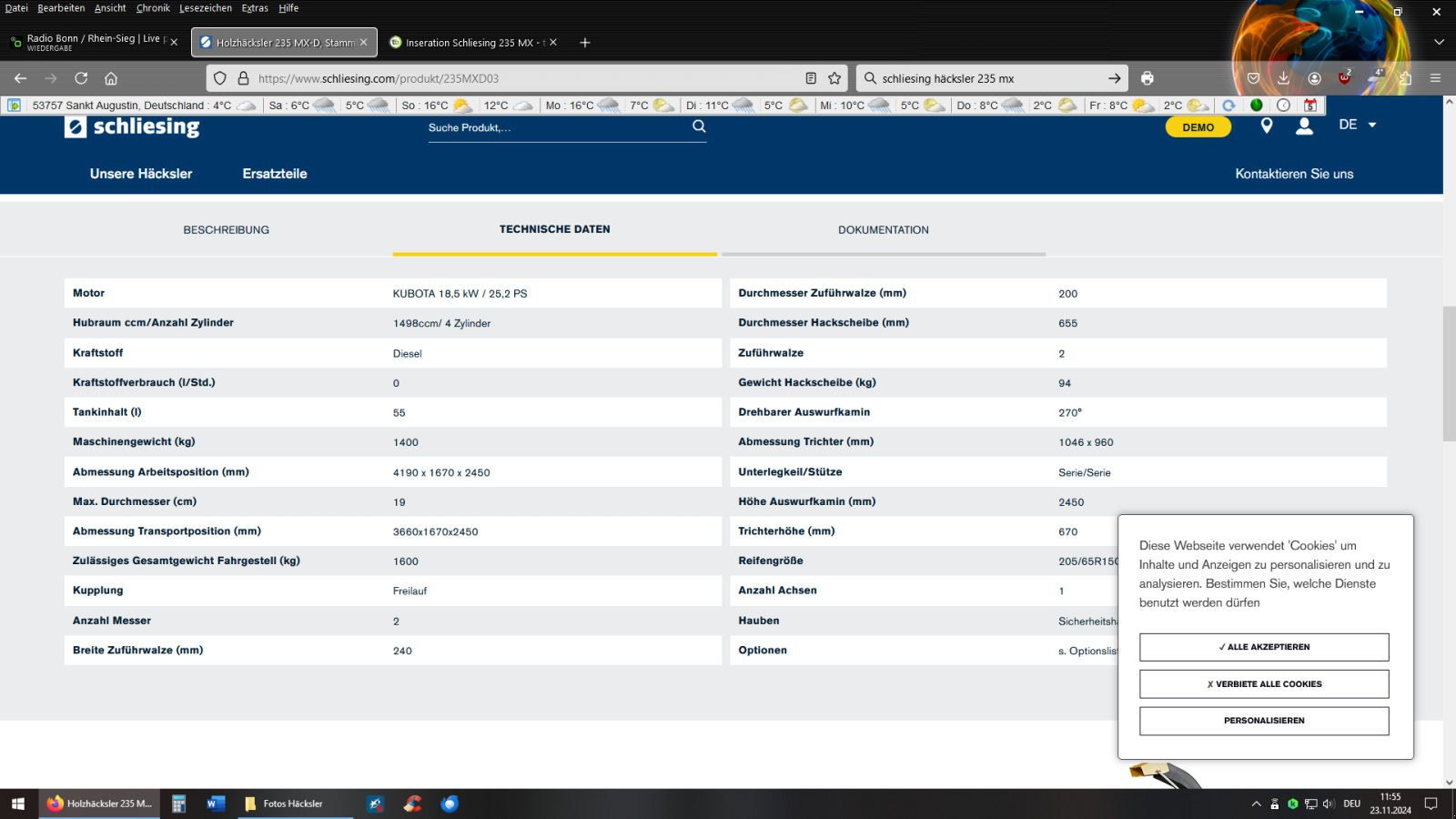
Task: Open the Firefox hamburger menu
Action: (x=1435, y=78)
